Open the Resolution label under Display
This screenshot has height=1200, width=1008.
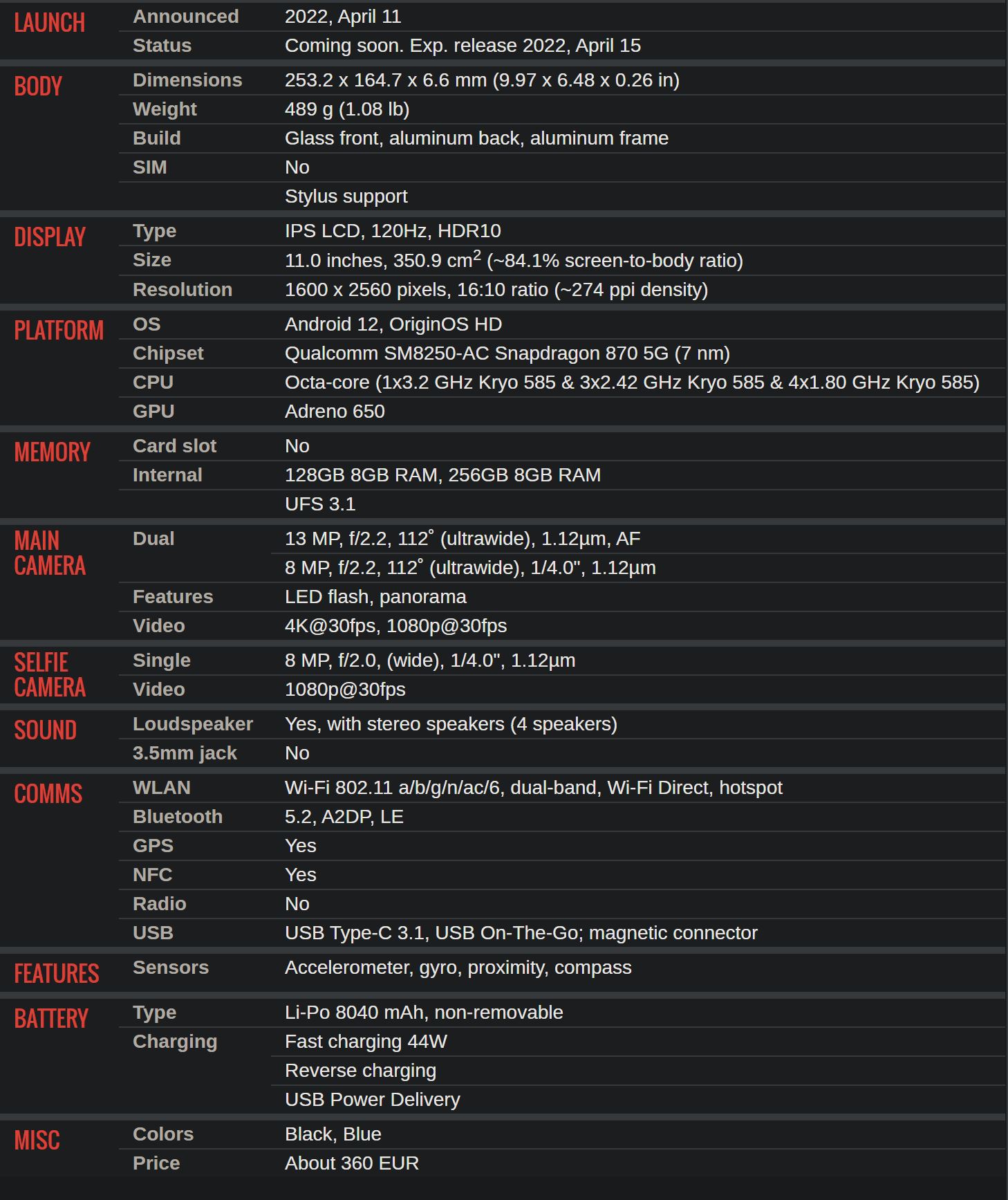pyautogui.click(x=182, y=290)
